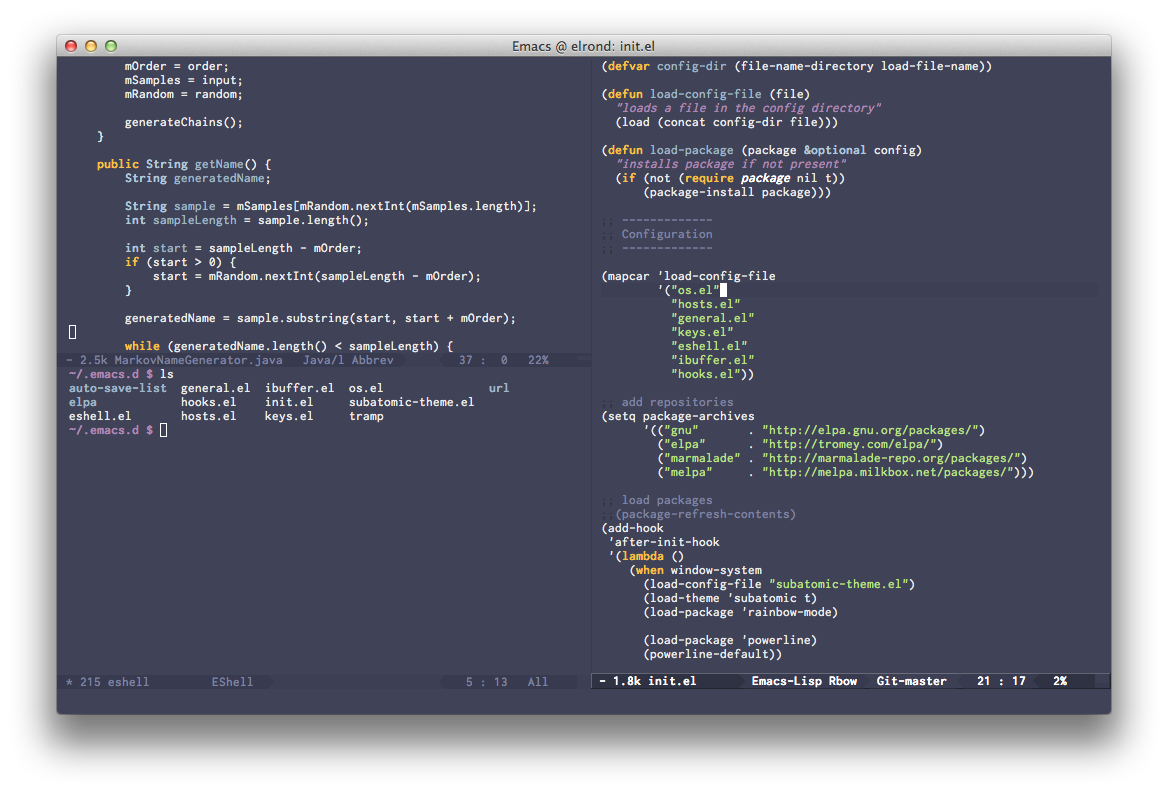The image size is (1168, 793).
Task: Click "ibuffer.el" string in config list
Action: [x=713, y=360]
